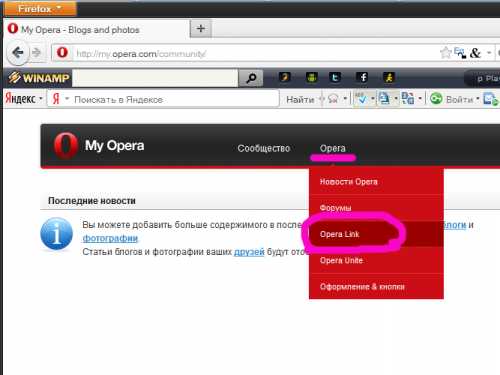Click the orange swirl icon on Winamp toolbar
The height and width of the screenshot is (375, 500).
pyautogui.click(x=284, y=78)
